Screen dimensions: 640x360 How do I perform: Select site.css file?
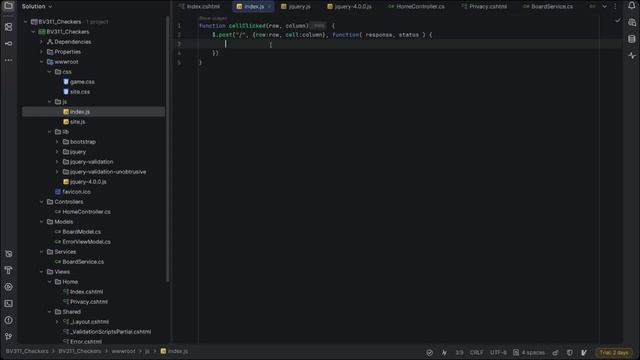point(77,92)
